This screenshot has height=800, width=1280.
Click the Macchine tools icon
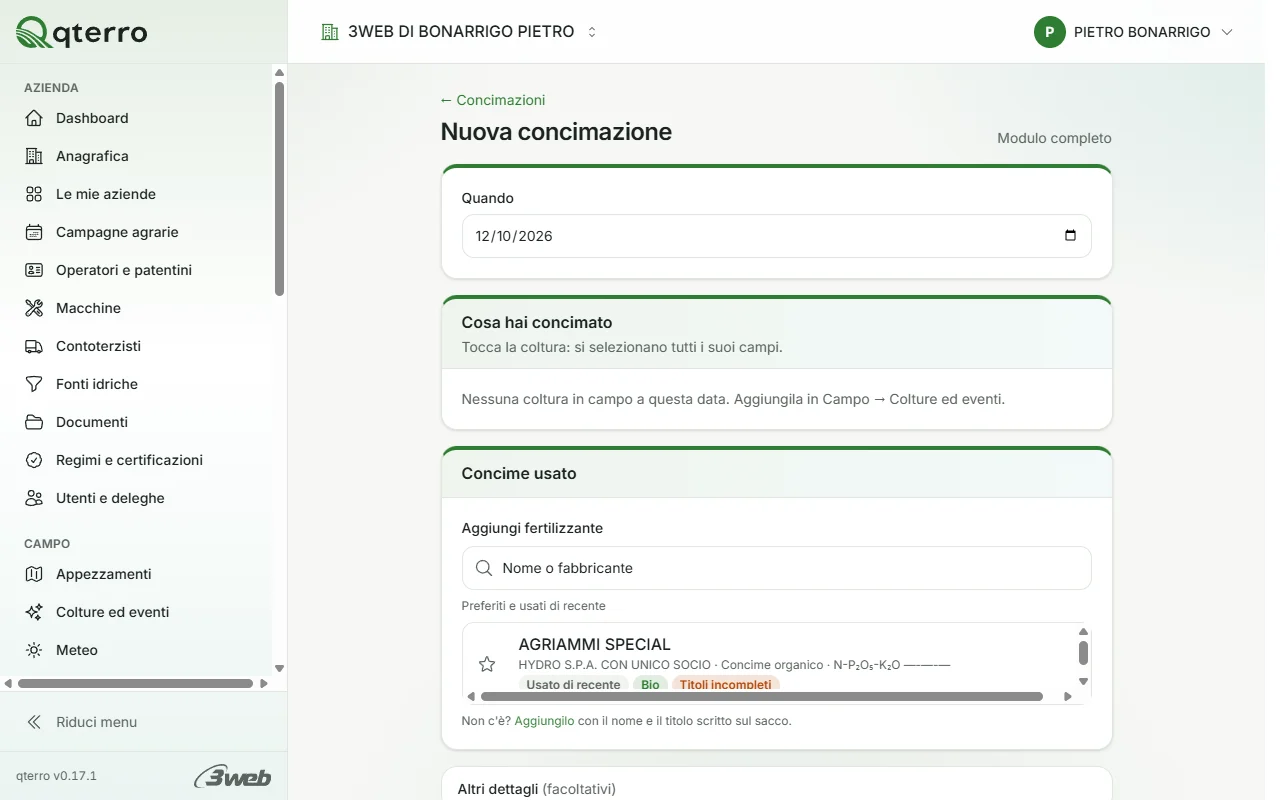click(x=34, y=308)
